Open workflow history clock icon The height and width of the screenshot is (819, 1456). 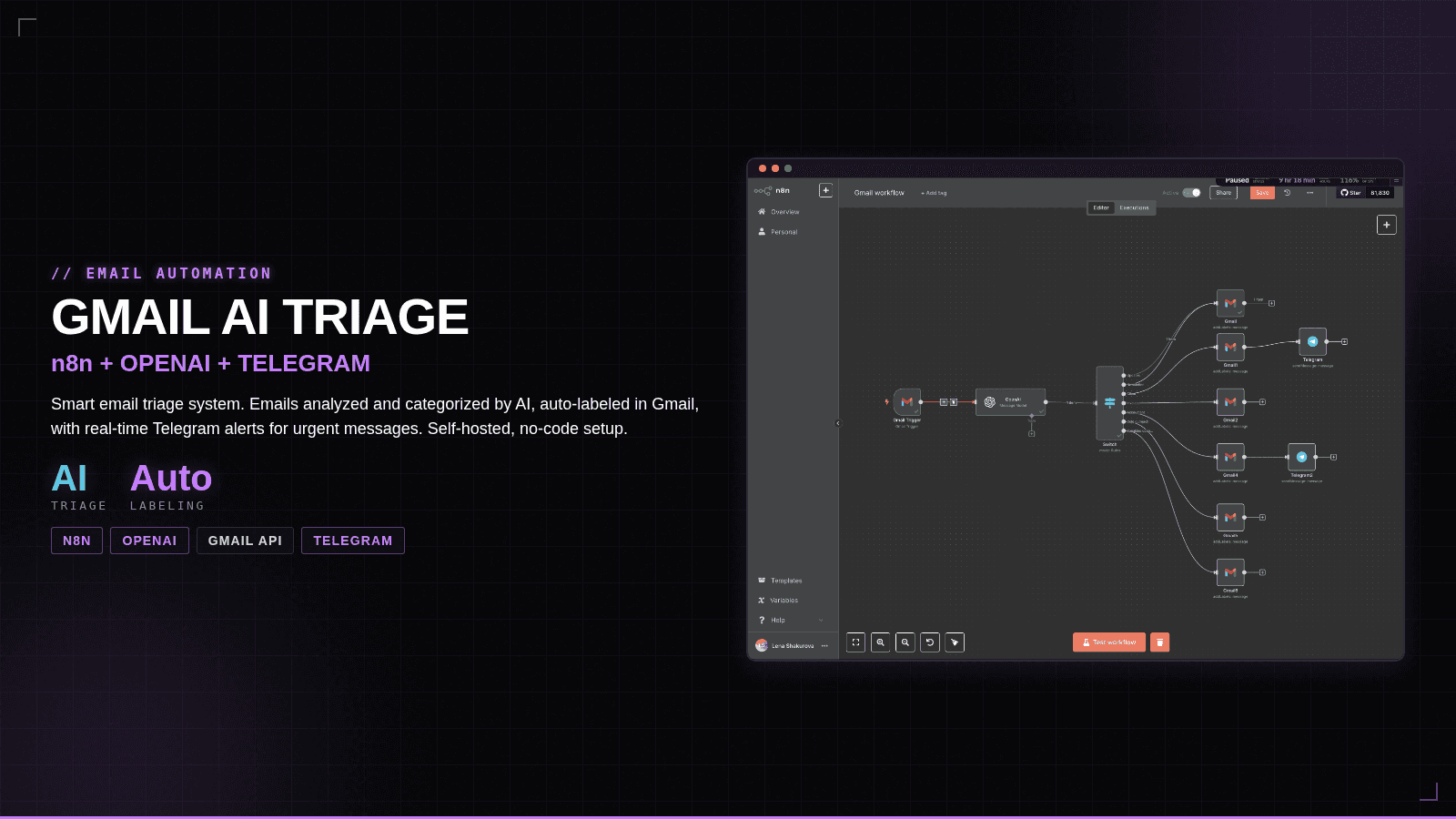(1287, 193)
